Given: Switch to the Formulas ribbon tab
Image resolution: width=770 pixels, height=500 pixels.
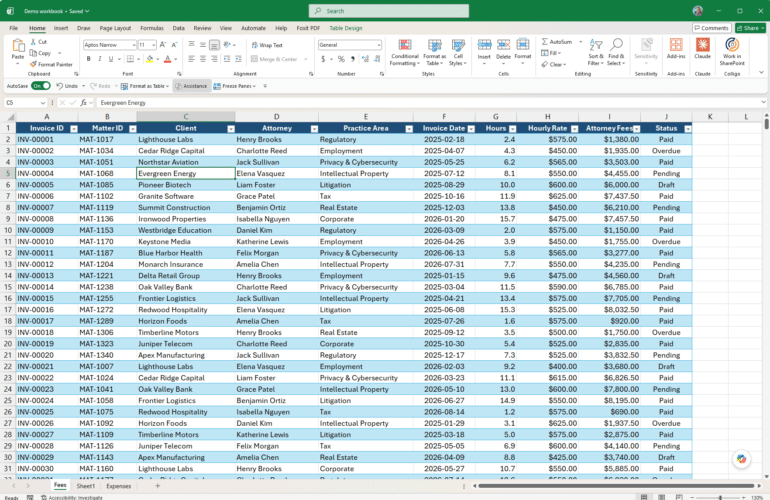Looking at the screenshot, I should pyautogui.click(x=152, y=28).
